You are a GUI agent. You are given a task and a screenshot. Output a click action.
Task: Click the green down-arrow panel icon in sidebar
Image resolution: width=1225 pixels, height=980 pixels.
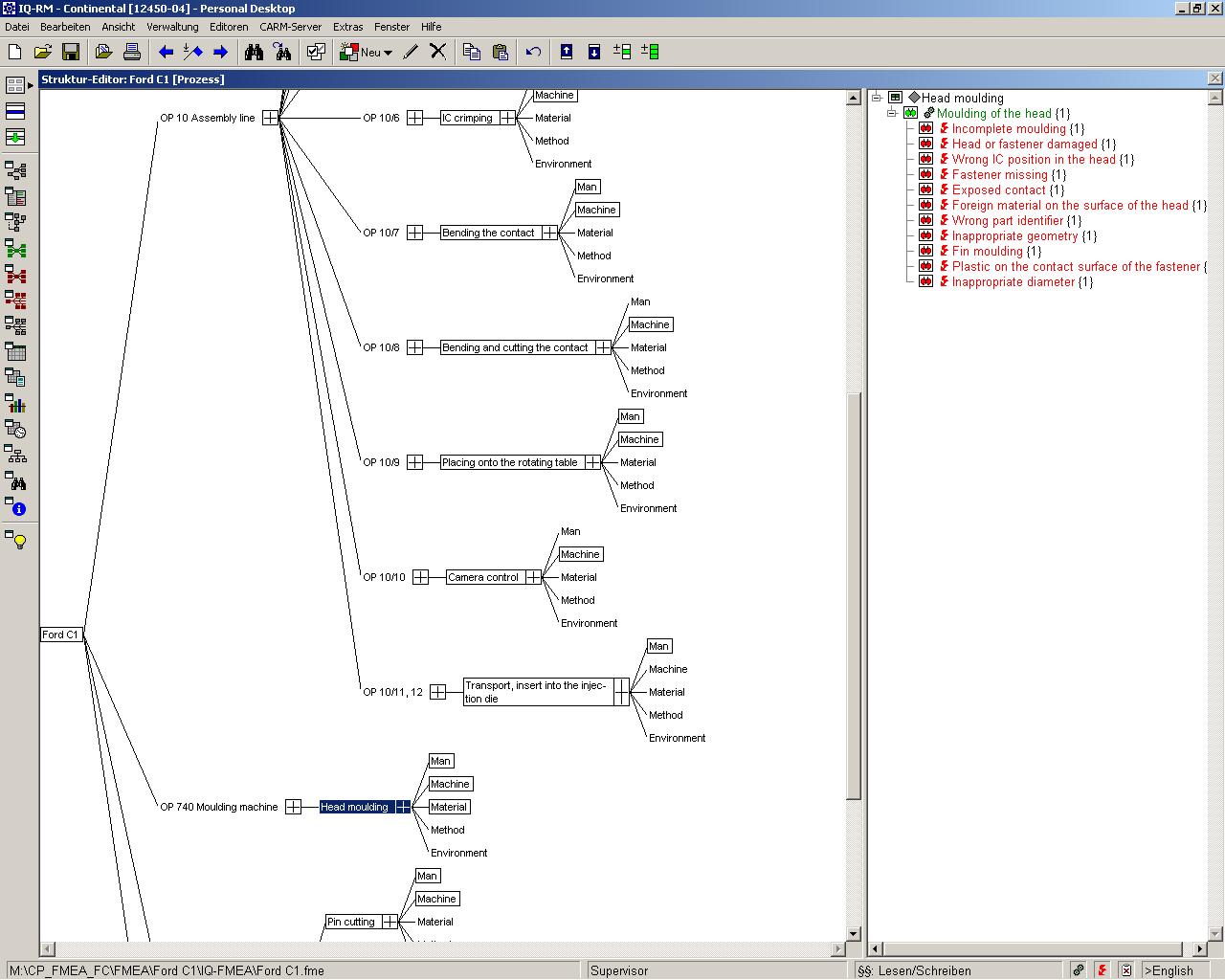click(x=15, y=137)
